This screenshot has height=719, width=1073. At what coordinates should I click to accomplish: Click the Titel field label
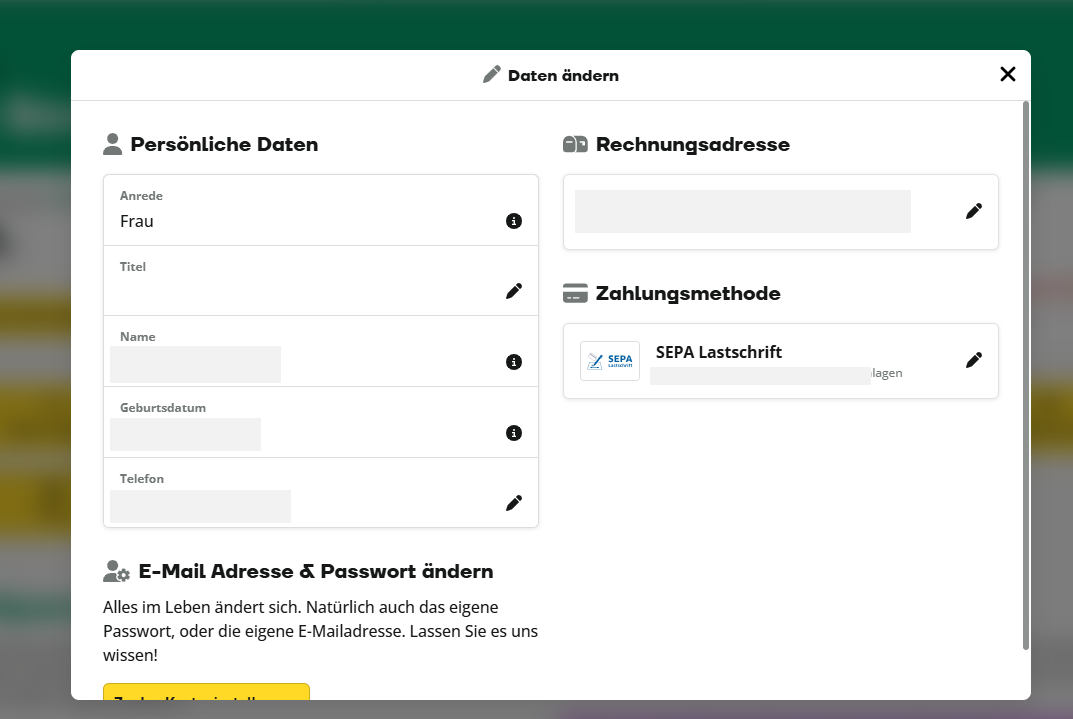[133, 267]
